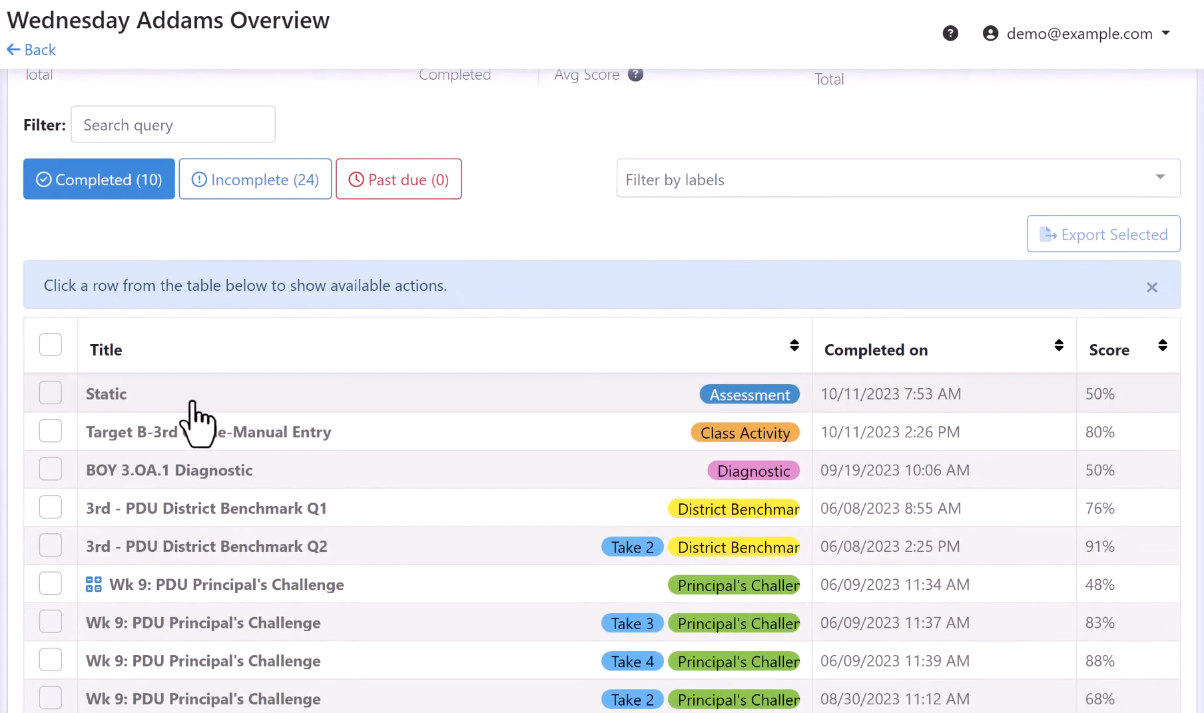The image size is (1204, 713).
Task: Click the Wednesday Addams Overview heading
Action: point(168,19)
